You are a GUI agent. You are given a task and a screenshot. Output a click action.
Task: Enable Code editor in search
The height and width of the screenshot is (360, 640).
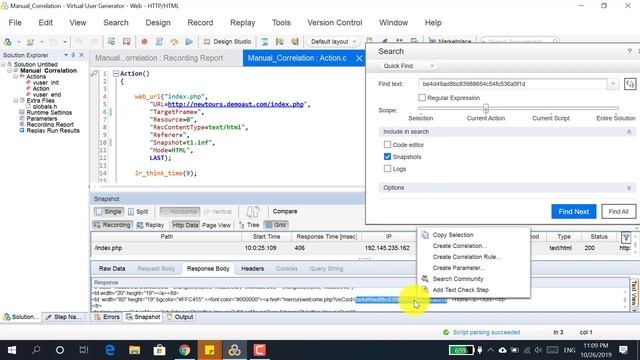387,144
